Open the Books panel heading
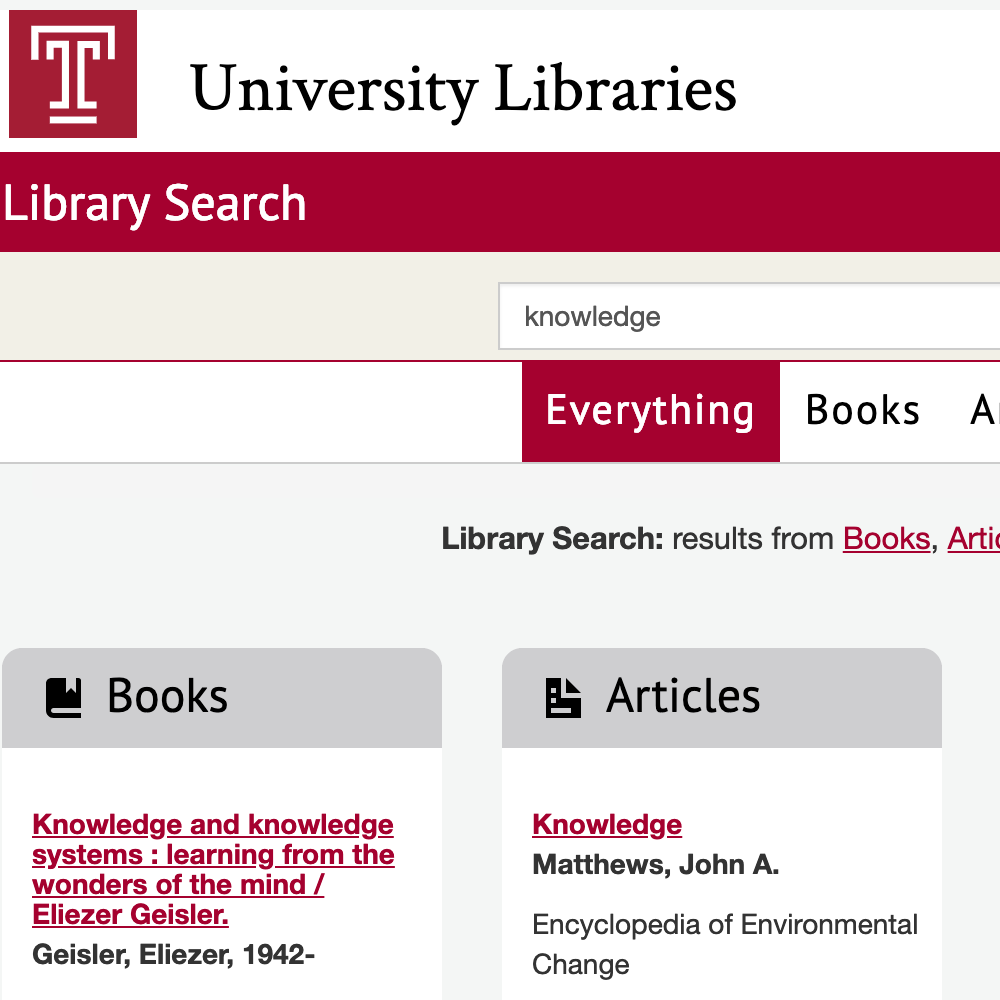Image resolution: width=1000 pixels, height=1000 pixels. (x=167, y=696)
